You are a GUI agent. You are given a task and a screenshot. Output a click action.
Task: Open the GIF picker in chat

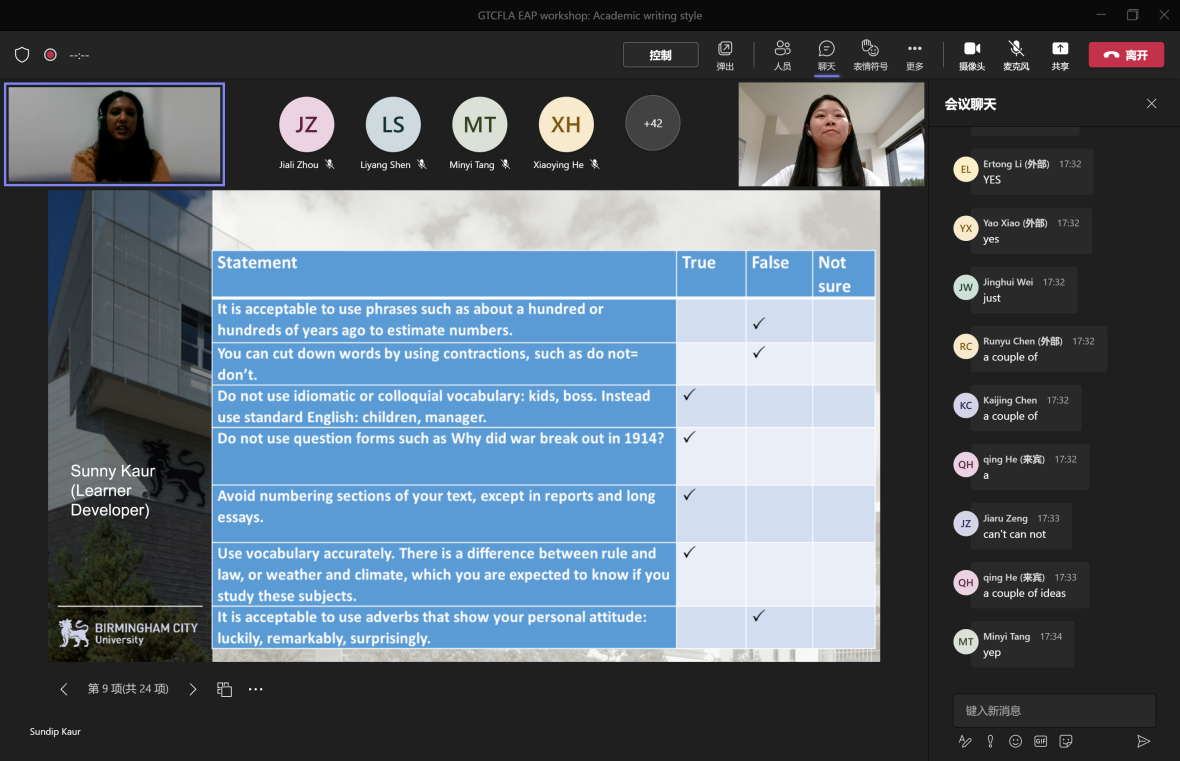click(x=1041, y=741)
